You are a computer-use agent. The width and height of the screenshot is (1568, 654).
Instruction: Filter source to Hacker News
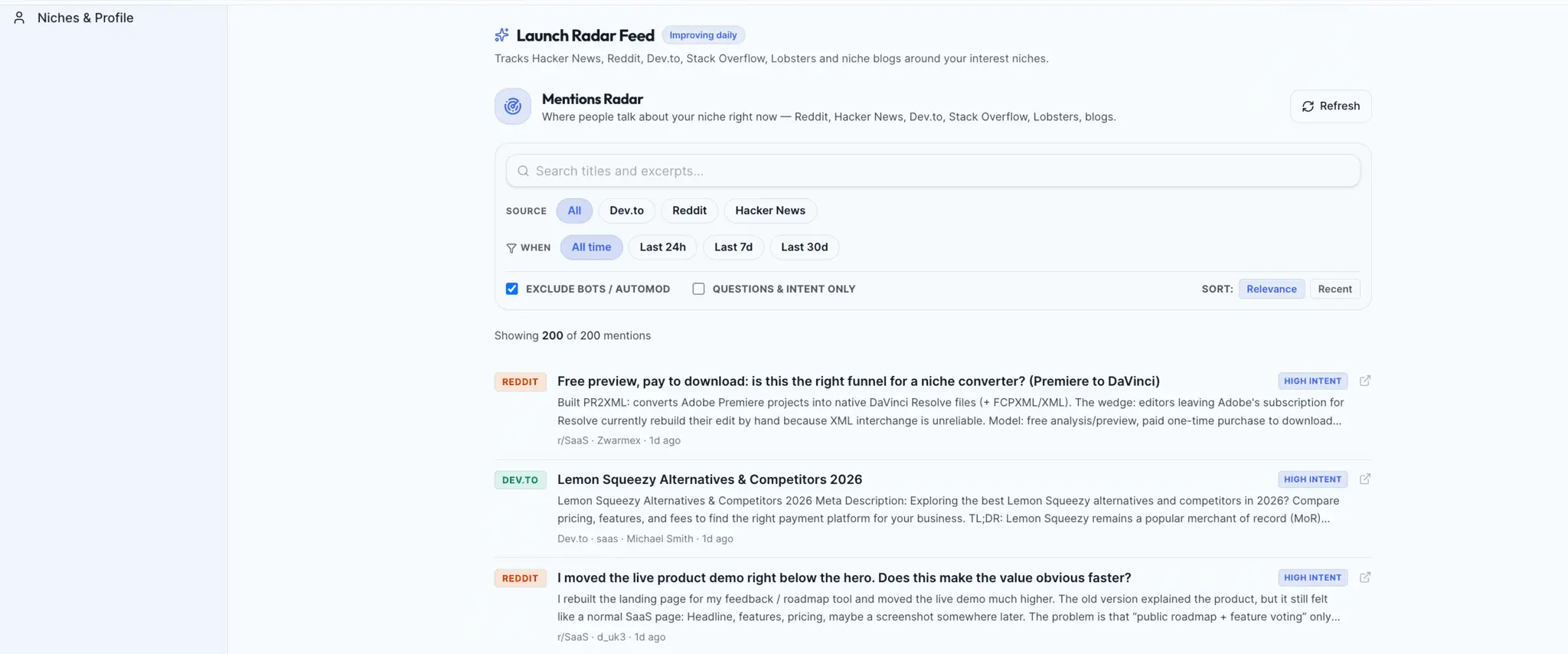tap(769, 211)
